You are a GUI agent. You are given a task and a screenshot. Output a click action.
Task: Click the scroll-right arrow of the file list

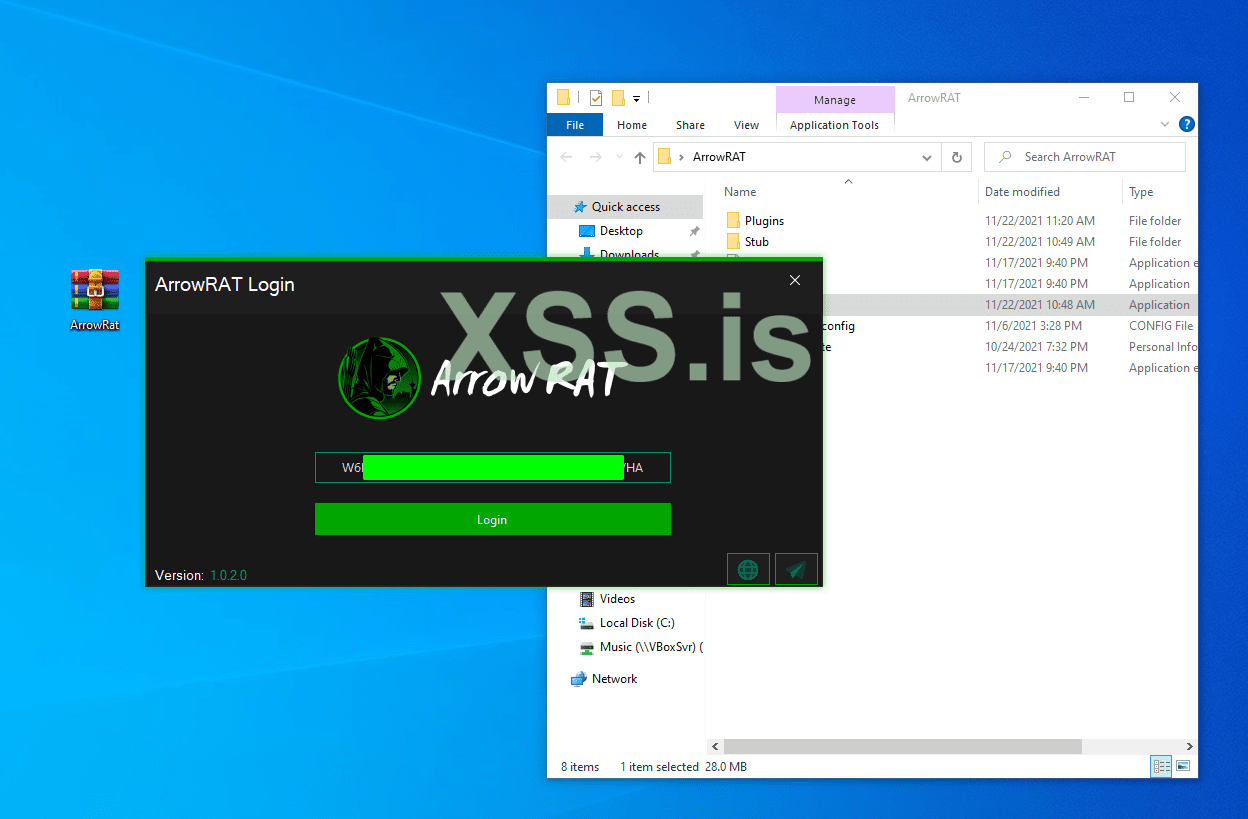coord(1189,747)
